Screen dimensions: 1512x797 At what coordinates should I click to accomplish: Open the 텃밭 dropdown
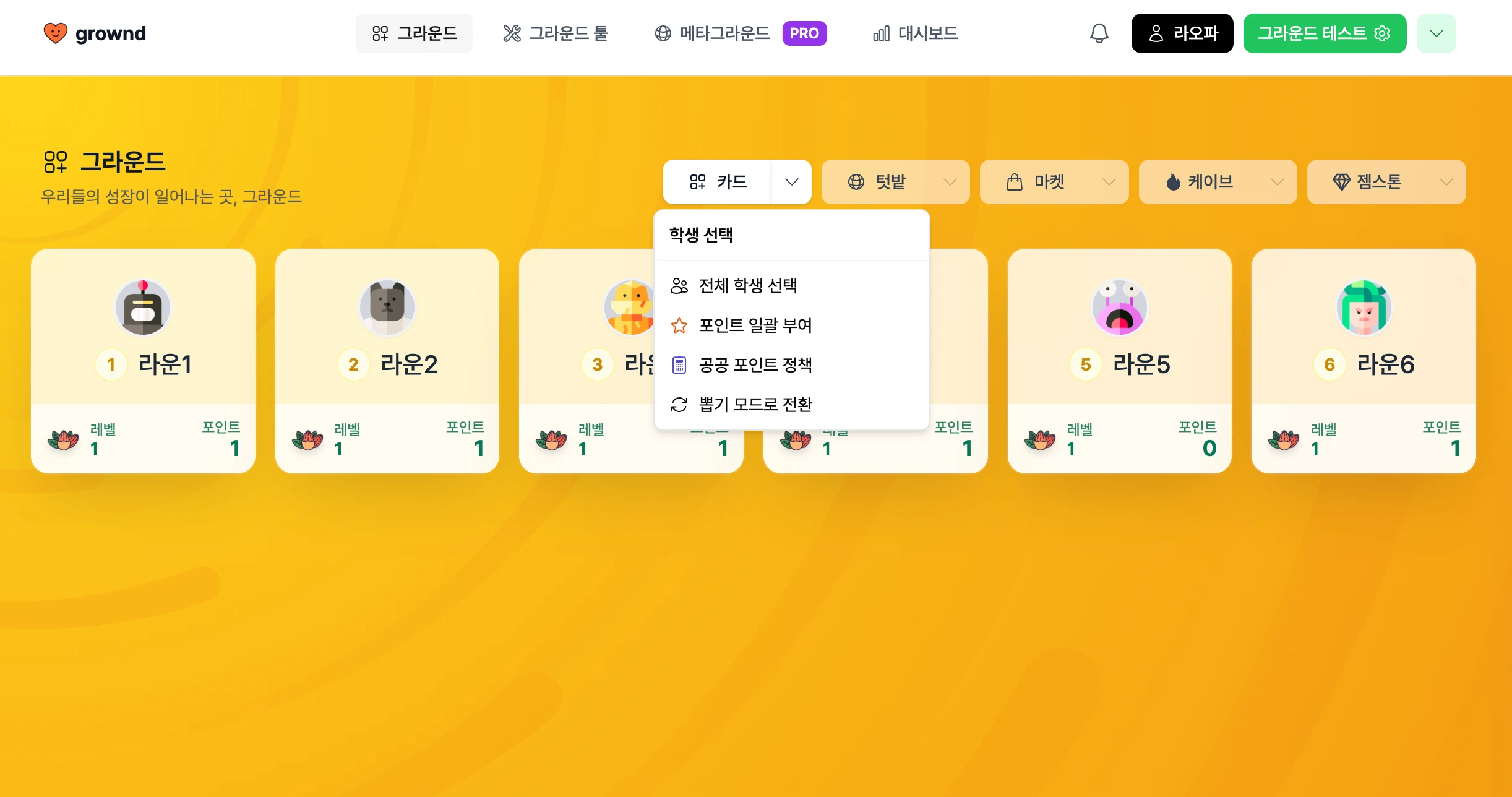pyautogui.click(x=895, y=182)
